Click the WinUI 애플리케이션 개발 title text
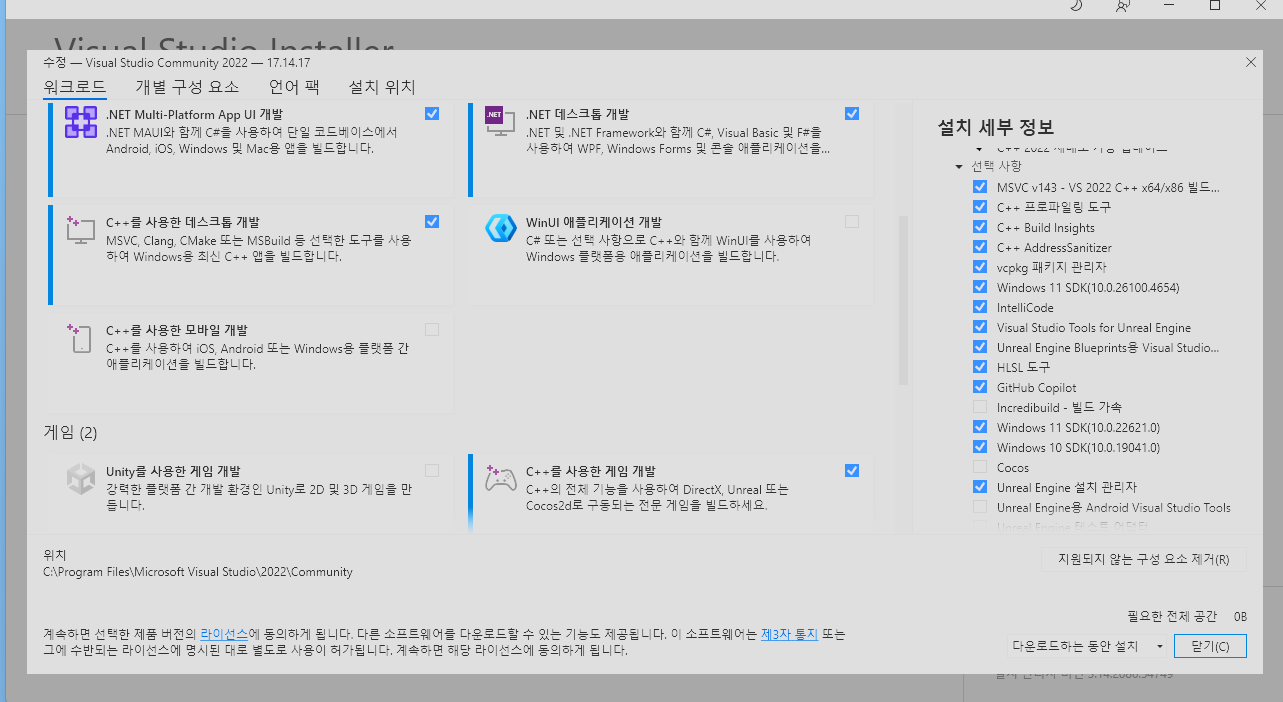 pos(594,222)
